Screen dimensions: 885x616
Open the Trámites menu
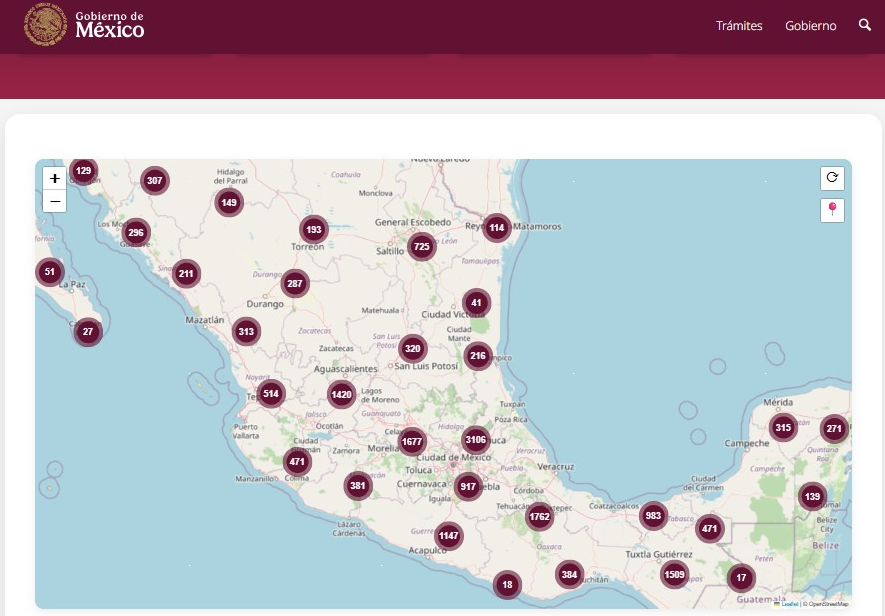pyautogui.click(x=739, y=25)
